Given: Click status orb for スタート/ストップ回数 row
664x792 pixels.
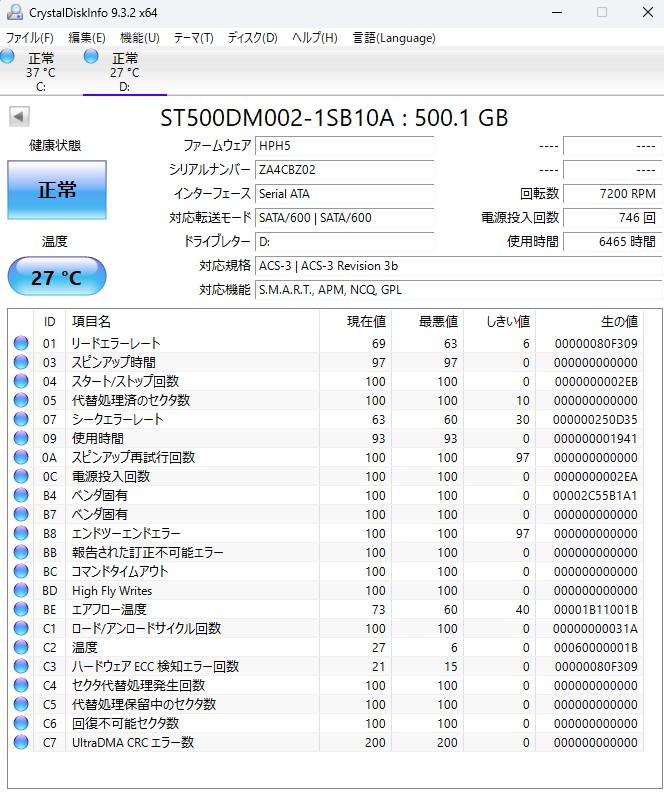Looking at the screenshot, I should [x=21, y=381].
